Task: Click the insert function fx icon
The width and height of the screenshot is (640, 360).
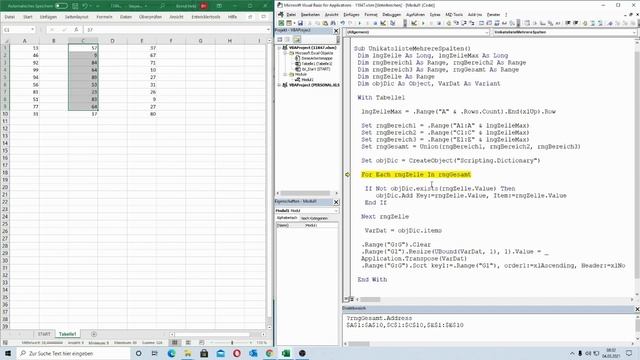Action: pyautogui.click(x=76, y=30)
